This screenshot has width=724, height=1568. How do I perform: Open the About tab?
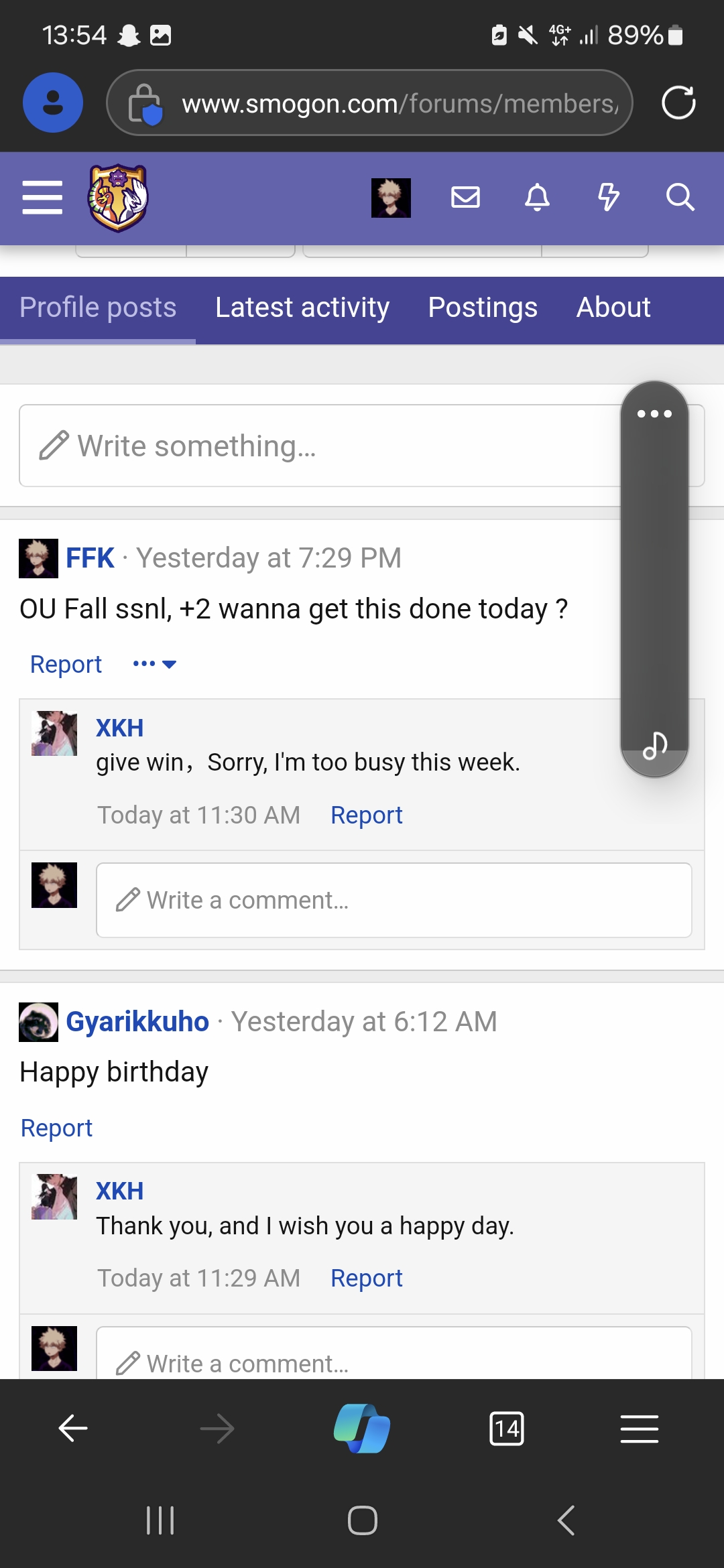[613, 308]
